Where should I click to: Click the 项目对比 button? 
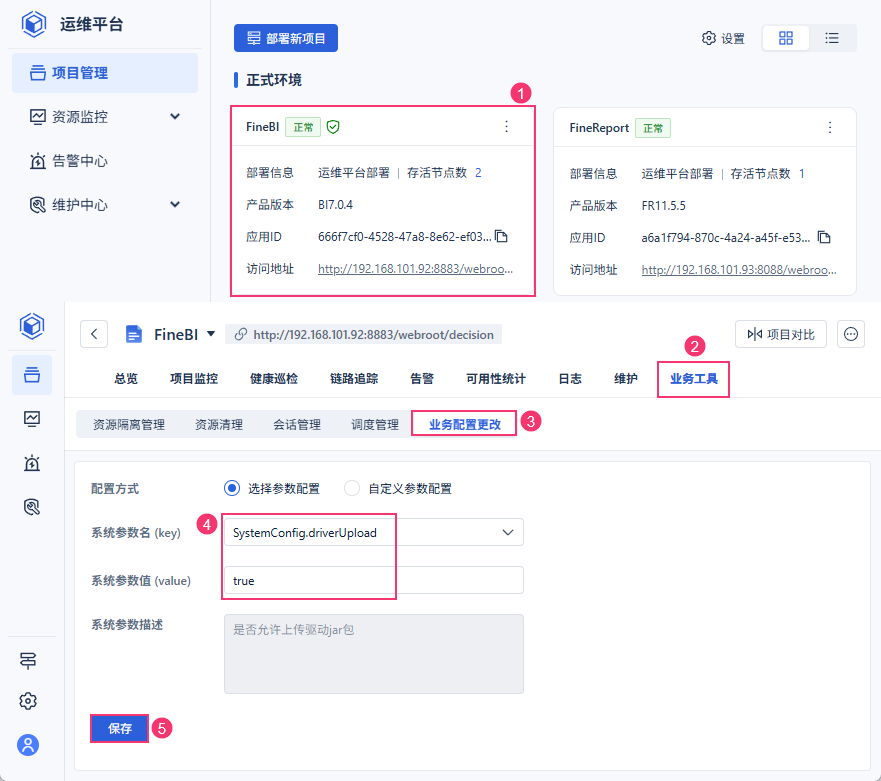(x=780, y=334)
